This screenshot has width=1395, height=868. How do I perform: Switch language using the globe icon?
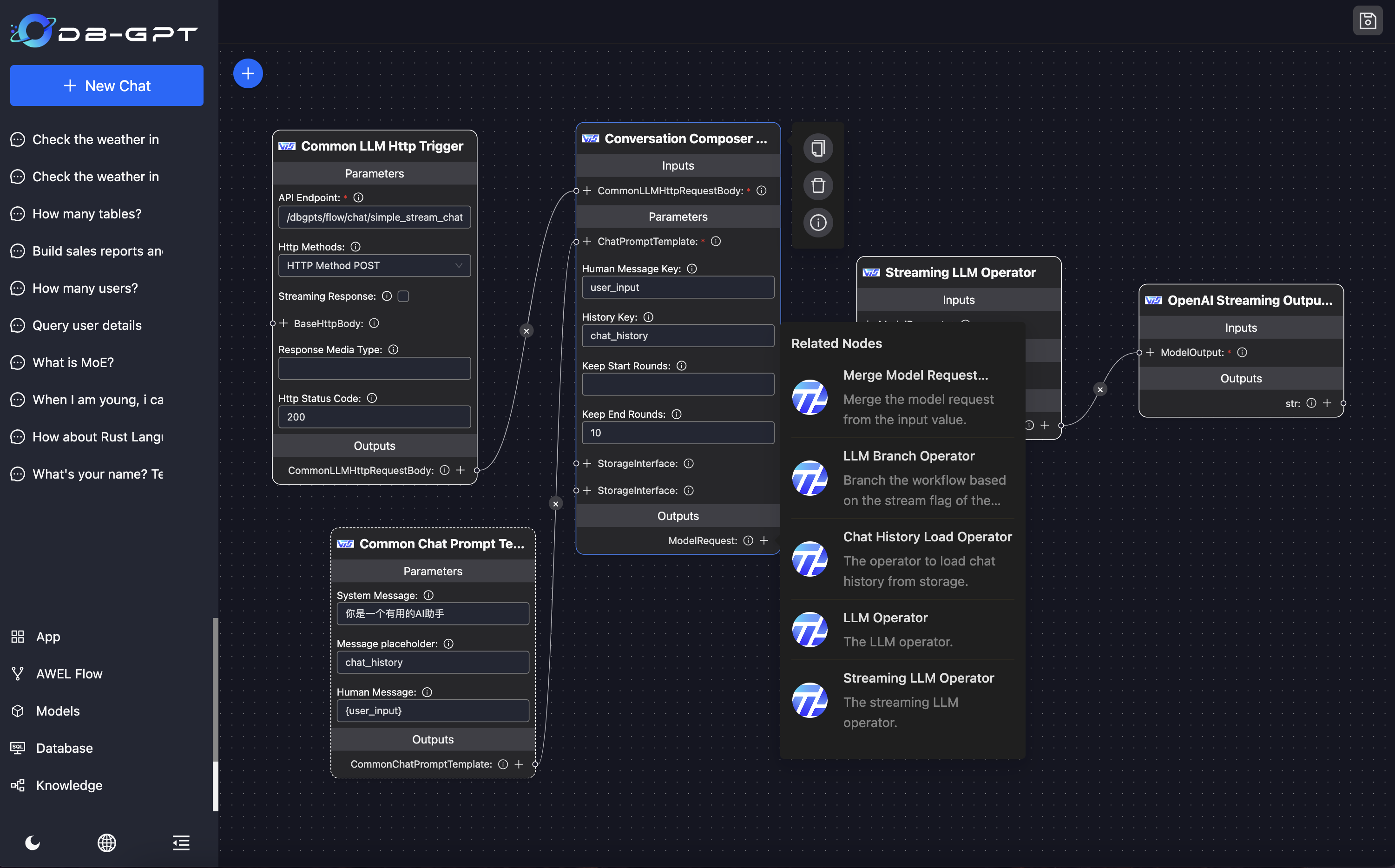107,843
